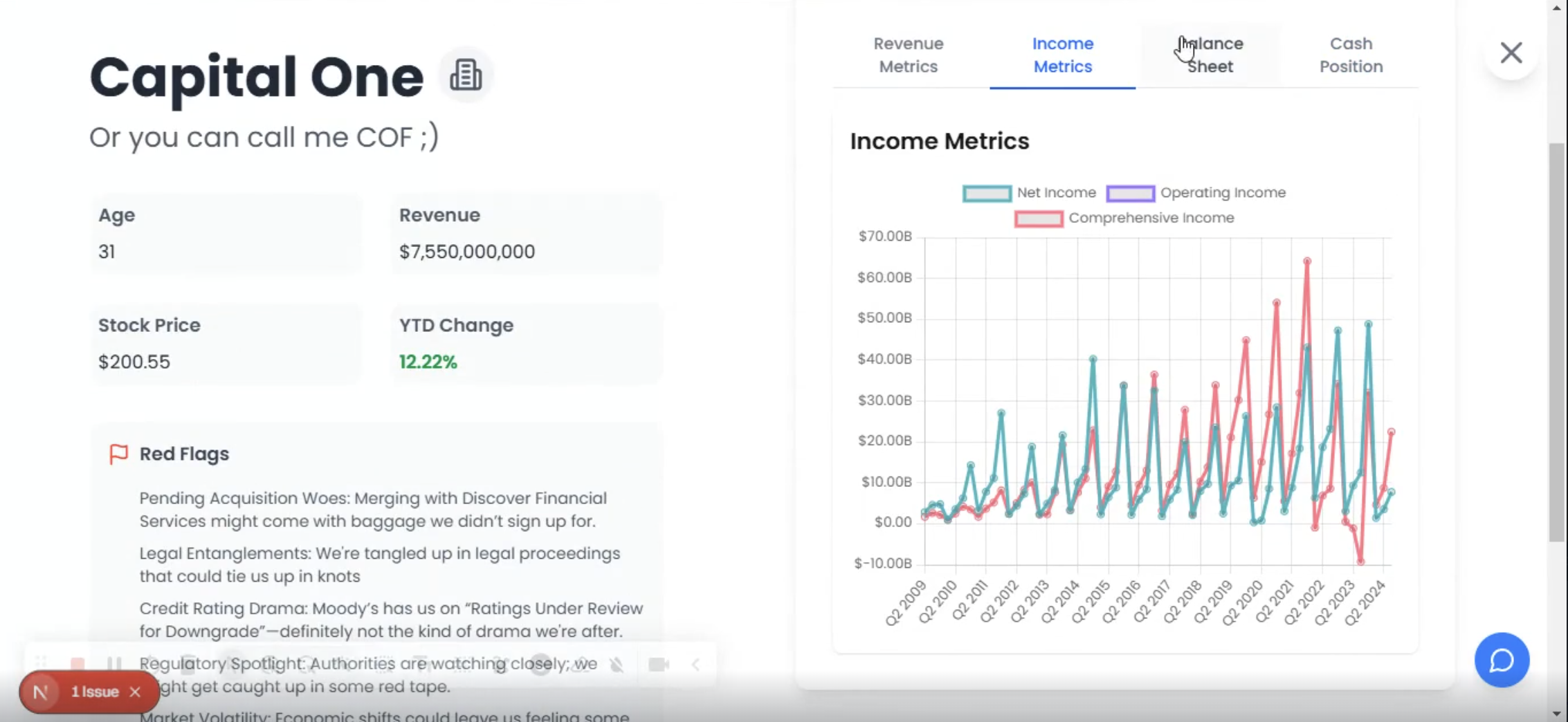Click the Regulatory Spotlight paragraph

click(x=368, y=675)
